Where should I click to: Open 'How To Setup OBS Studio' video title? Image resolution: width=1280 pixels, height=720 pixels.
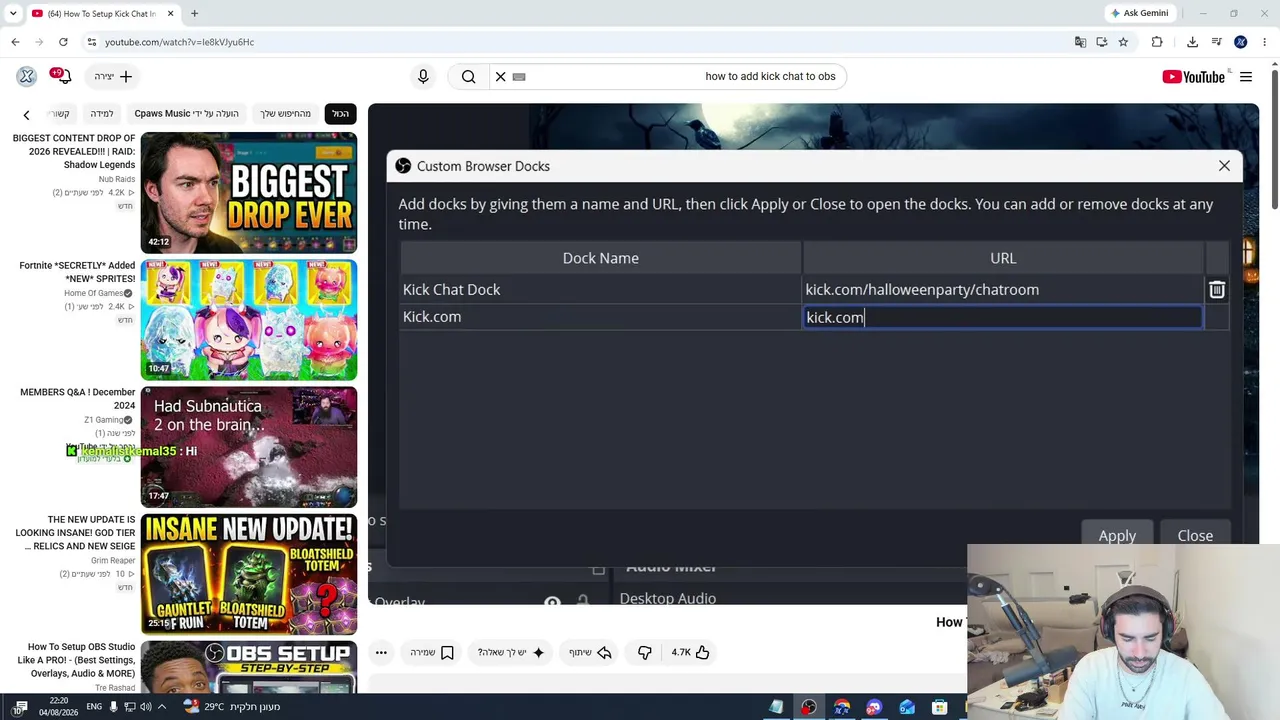(x=81, y=660)
